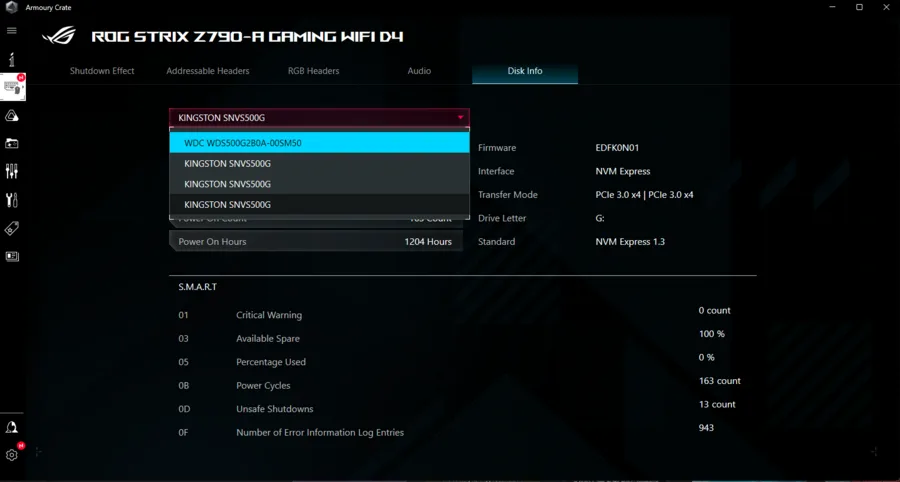Switch to the Addressable Headers tab
The image size is (900, 482).
[208, 71]
